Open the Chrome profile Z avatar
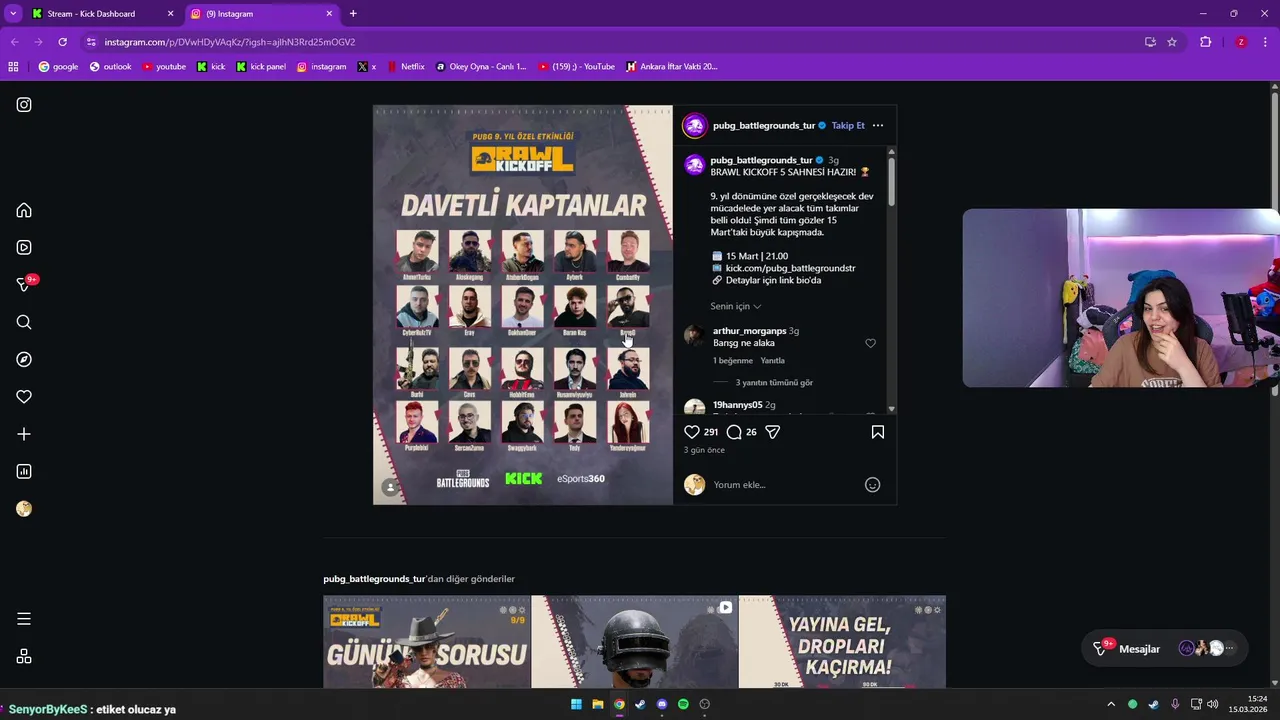This screenshot has height=720, width=1280. [1241, 42]
